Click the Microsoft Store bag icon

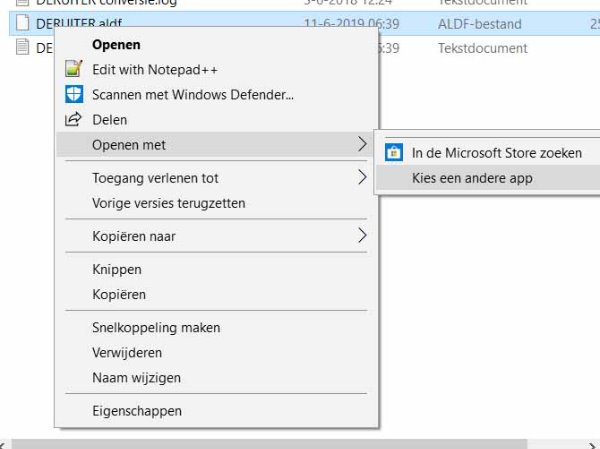[x=394, y=153]
